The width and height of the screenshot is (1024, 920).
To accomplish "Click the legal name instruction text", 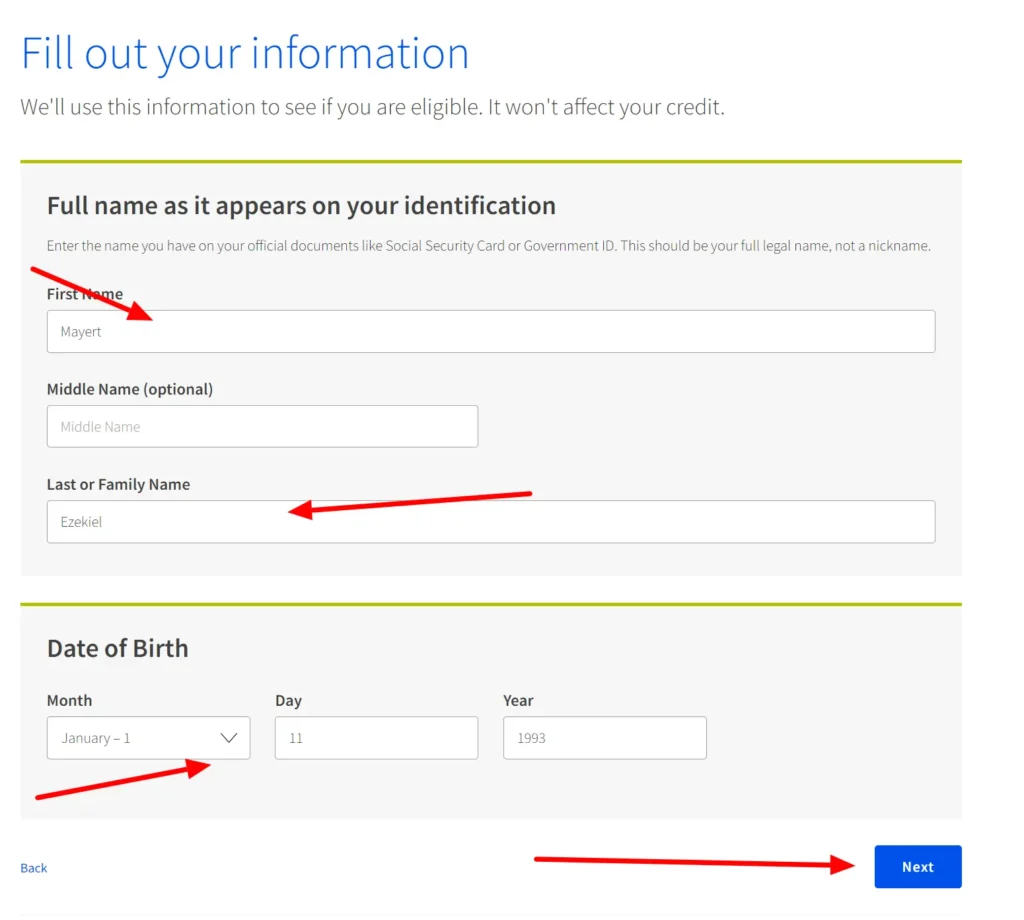I will 488,246.
